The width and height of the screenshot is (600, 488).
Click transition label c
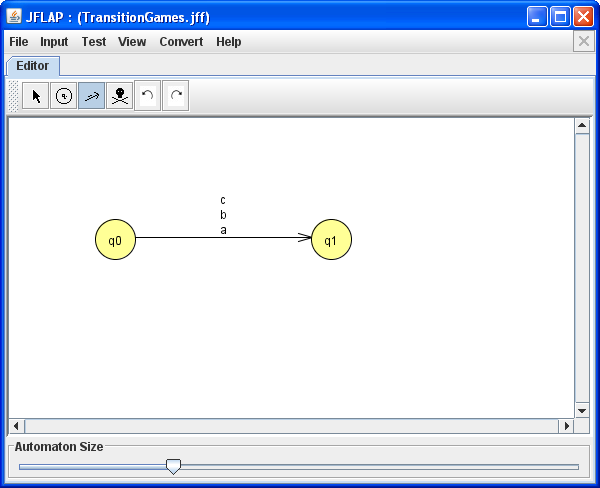pos(223,200)
